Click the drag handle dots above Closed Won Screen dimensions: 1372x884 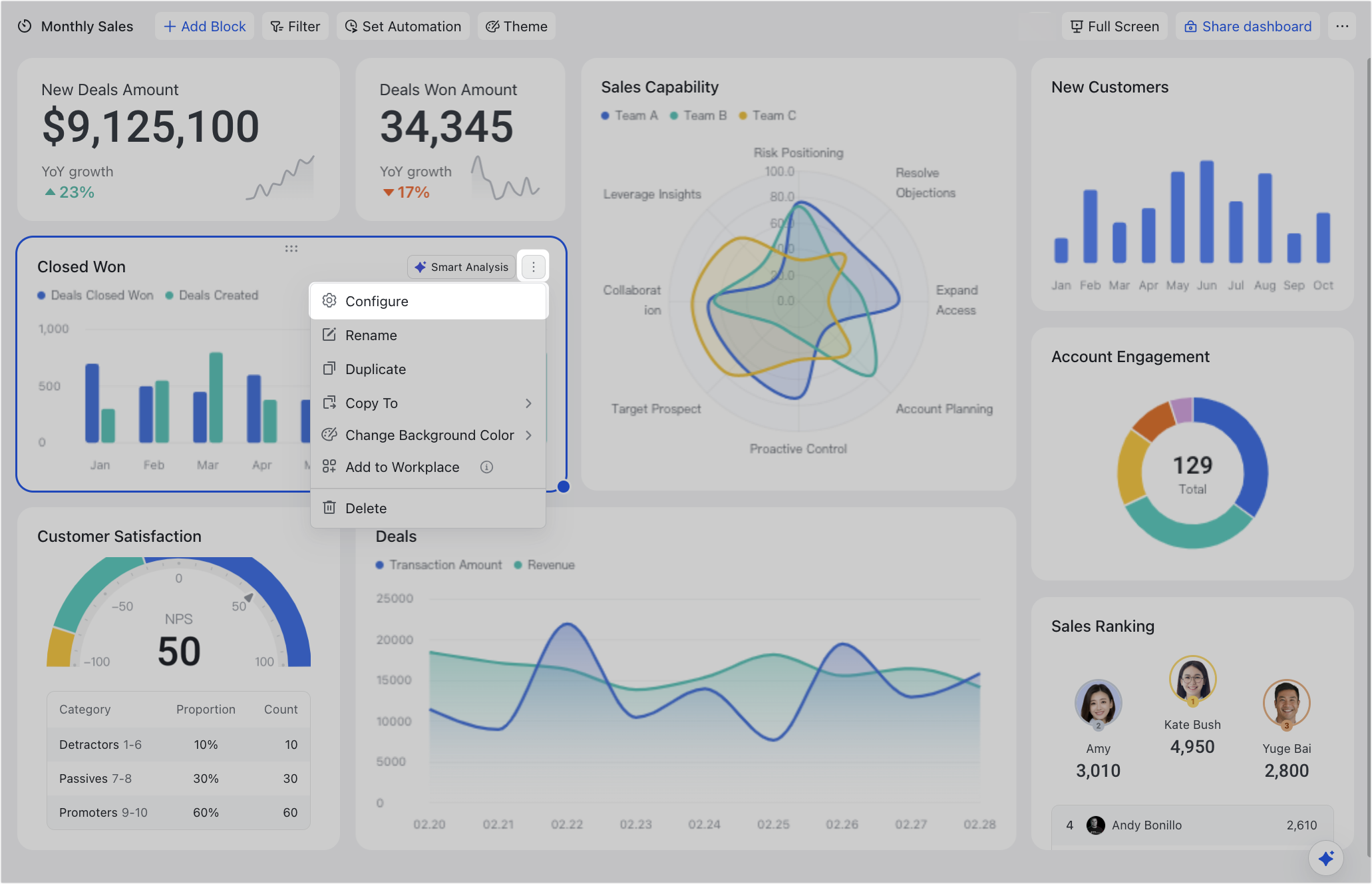point(291,249)
